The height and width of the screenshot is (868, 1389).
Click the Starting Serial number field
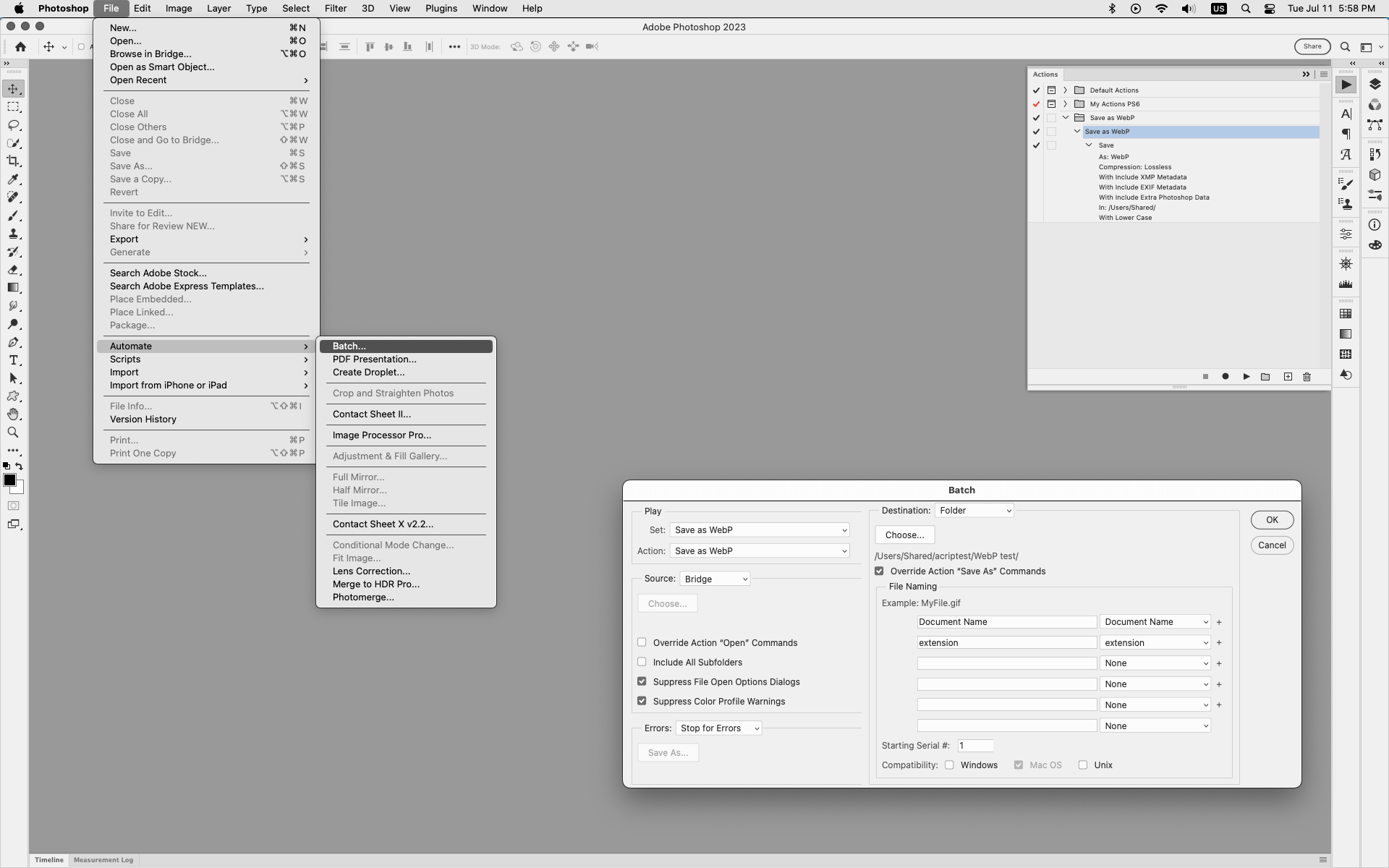974,745
